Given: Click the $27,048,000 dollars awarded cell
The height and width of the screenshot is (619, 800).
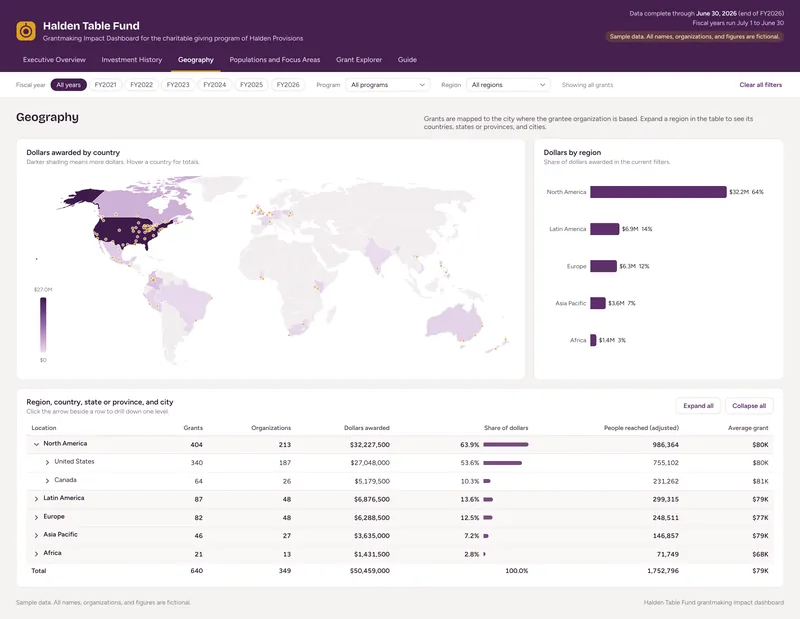Looking at the screenshot, I should click(x=370, y=463).
